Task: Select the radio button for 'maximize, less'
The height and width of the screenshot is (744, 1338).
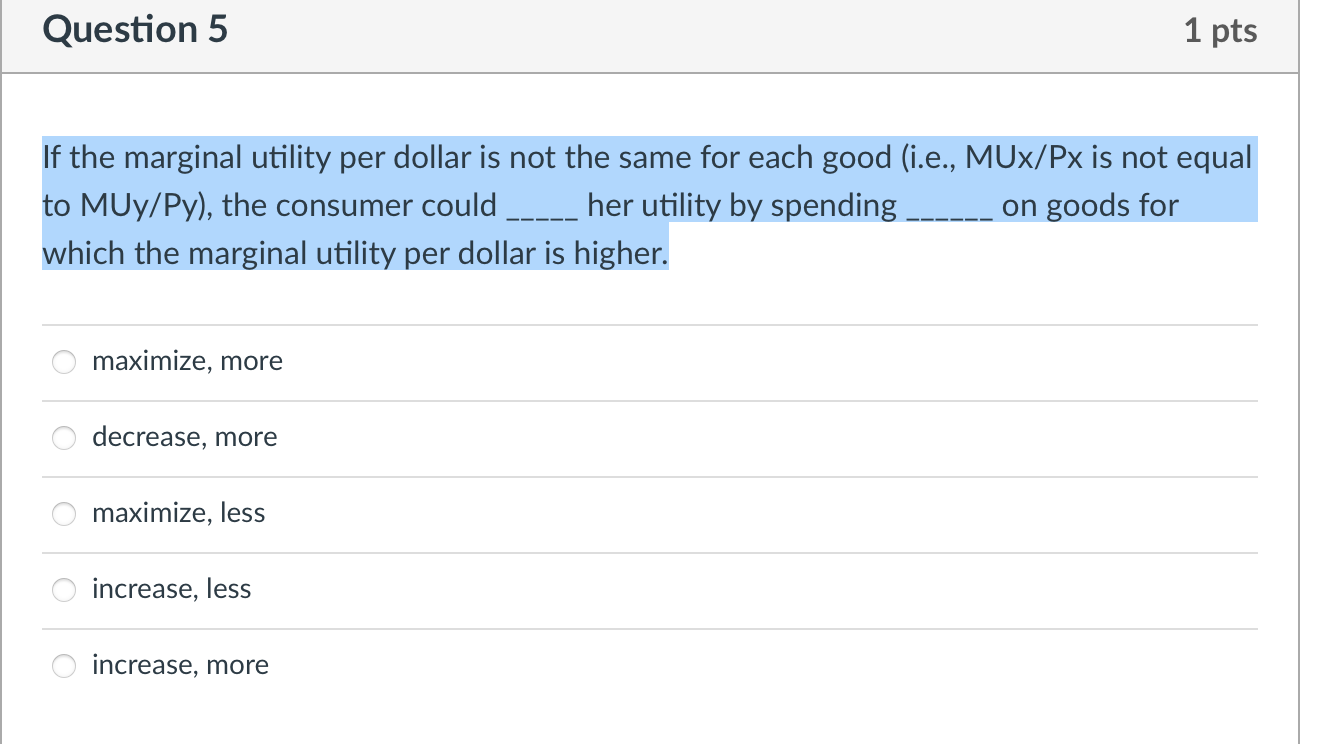Action: click(x=63, y=514)
